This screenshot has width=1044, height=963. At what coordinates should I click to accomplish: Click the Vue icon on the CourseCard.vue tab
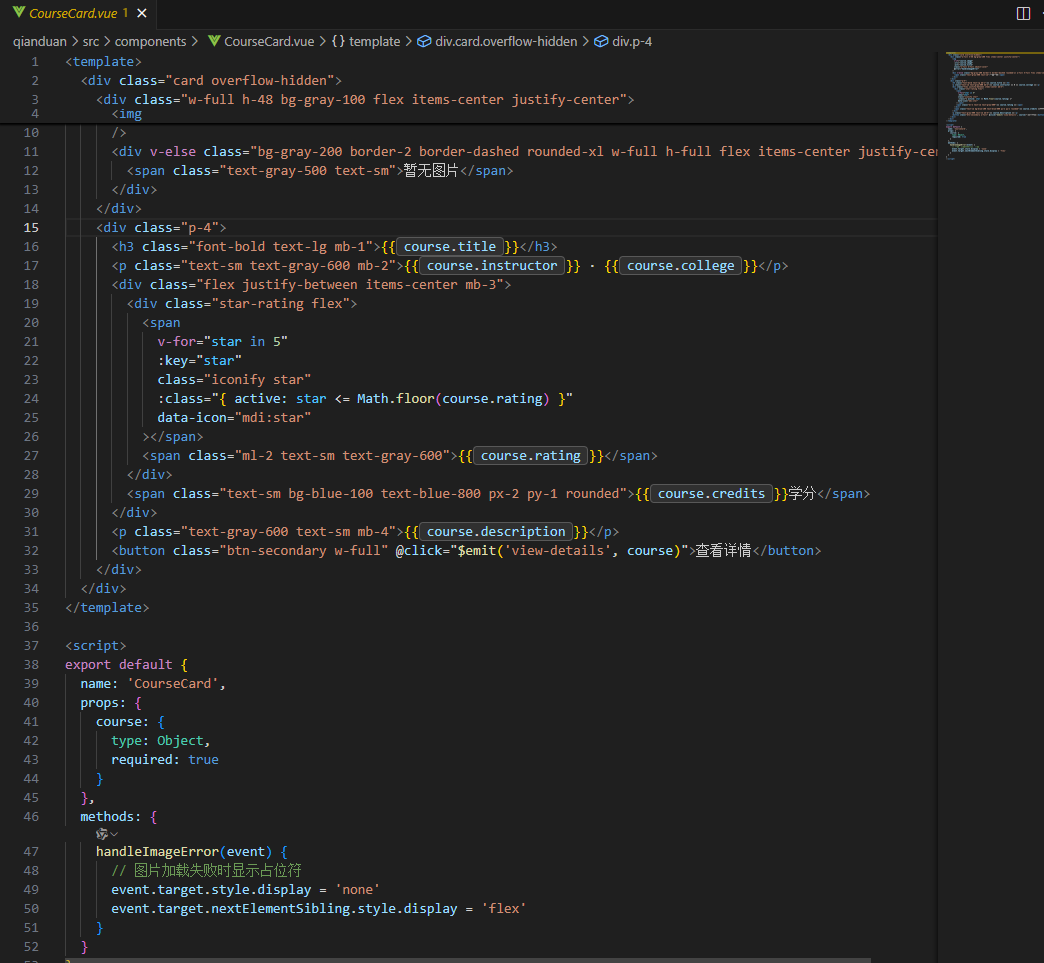pyautogui.click(x=19, y=13)
